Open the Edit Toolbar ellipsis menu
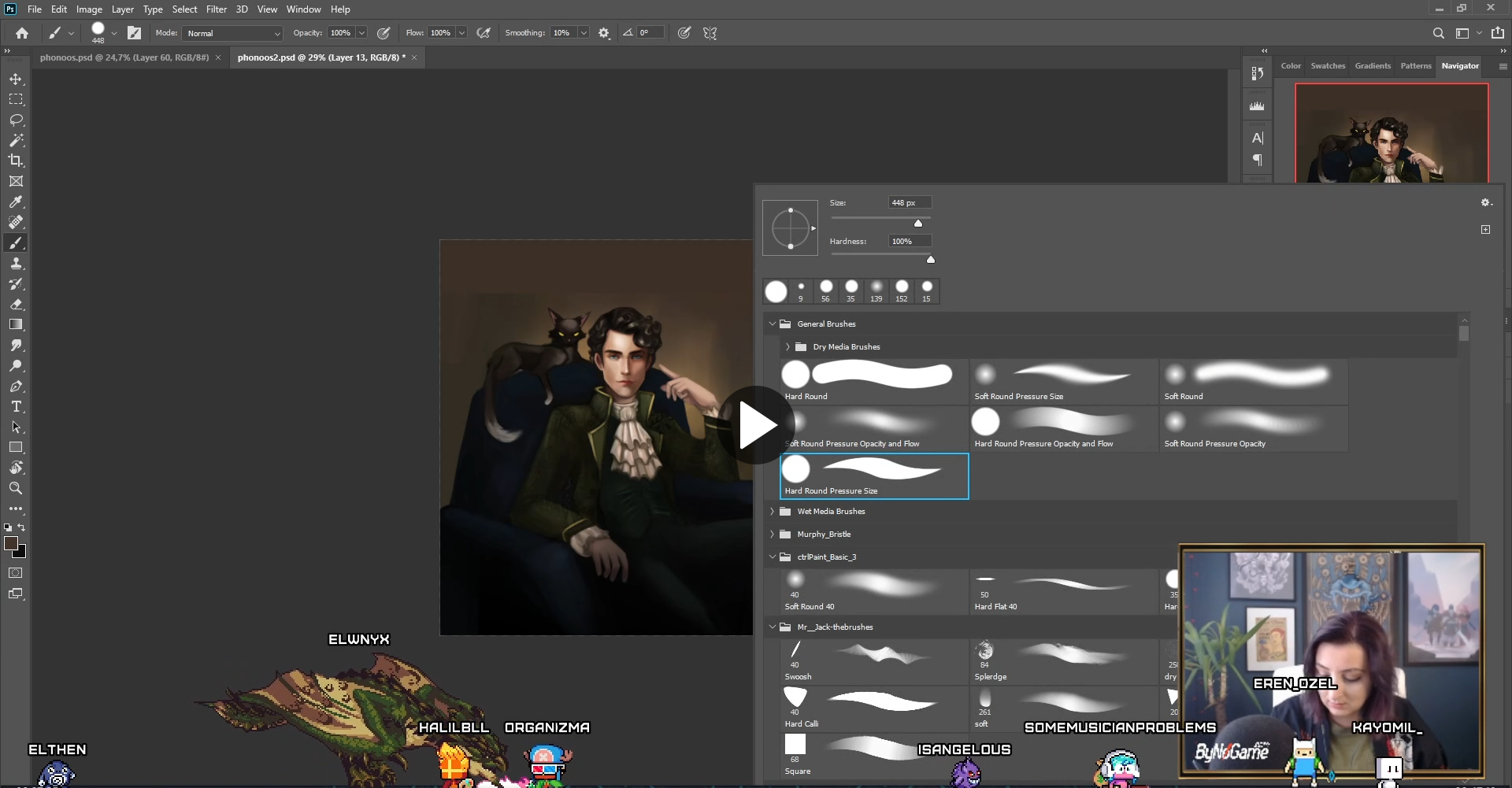The height and width of the screenshot is (788, 1512). [16, 509]
